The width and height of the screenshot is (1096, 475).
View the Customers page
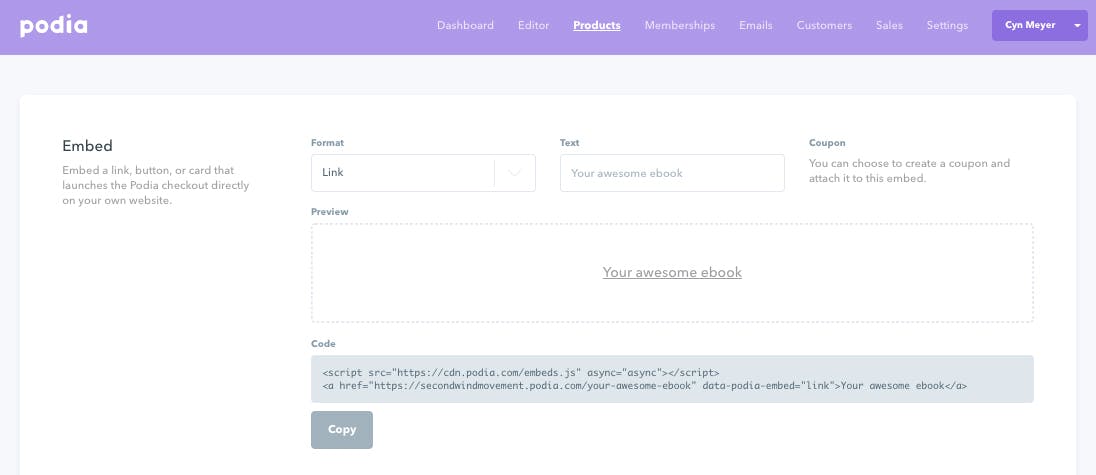pyautogui.click(x=824, y=25)
